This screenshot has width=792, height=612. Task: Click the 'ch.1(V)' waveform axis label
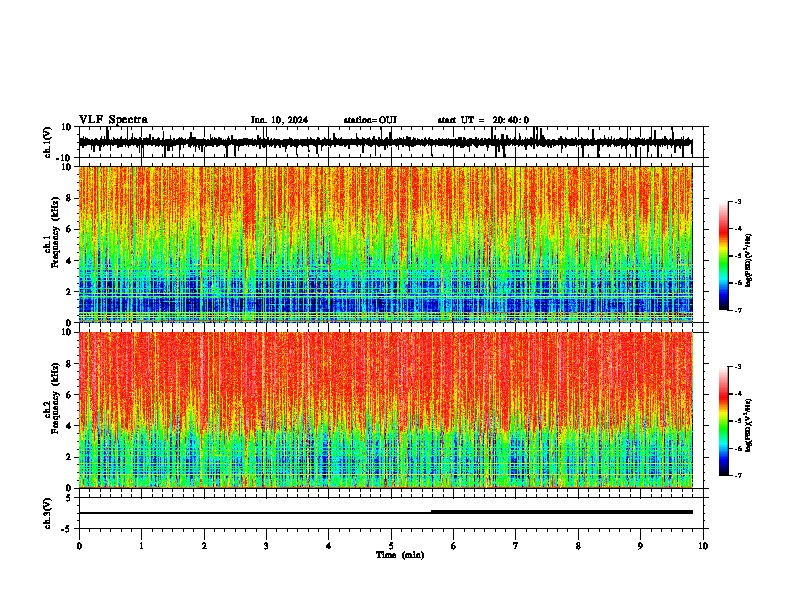click(x=48, y=142)
